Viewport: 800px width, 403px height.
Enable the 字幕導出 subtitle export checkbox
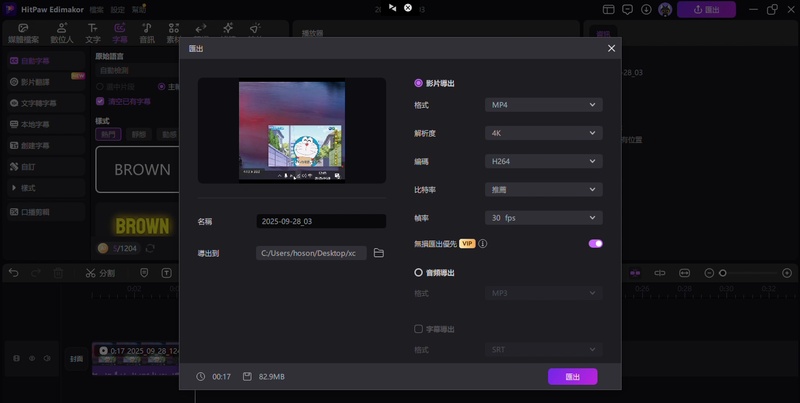click(419, 329)
